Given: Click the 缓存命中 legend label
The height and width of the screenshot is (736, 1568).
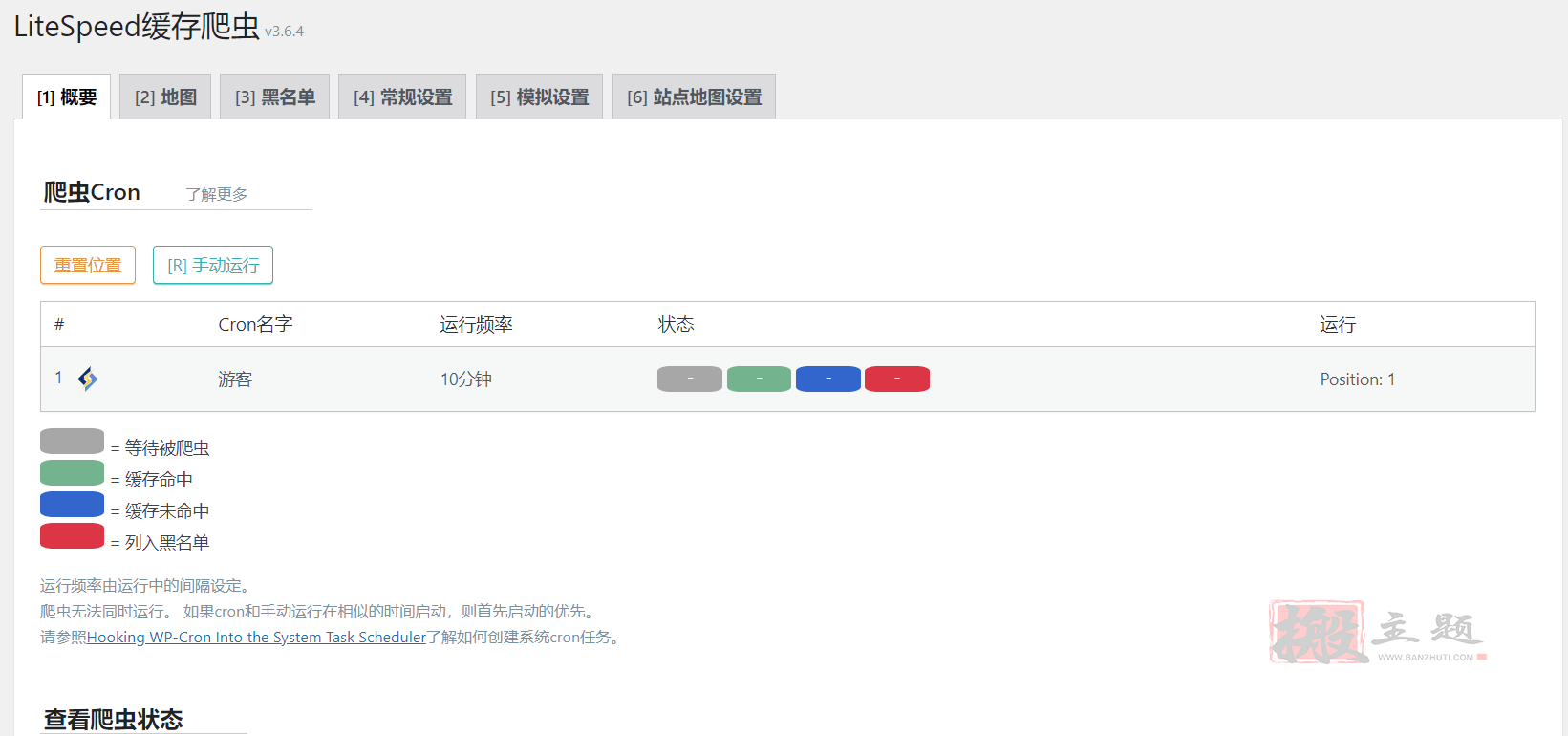Looking at the screenshot, I should (159, 479).
